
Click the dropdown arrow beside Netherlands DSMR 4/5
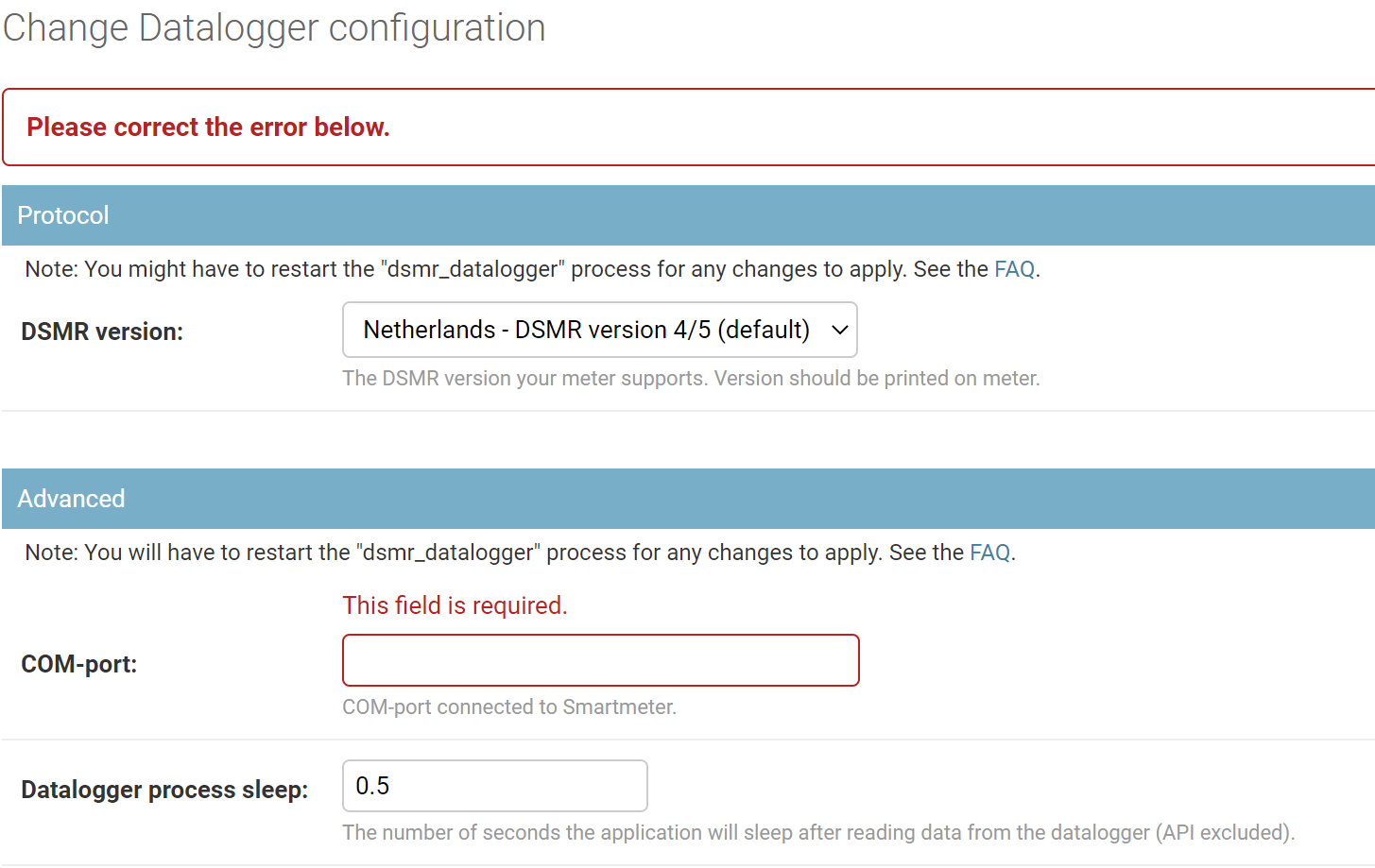[839, 330]
